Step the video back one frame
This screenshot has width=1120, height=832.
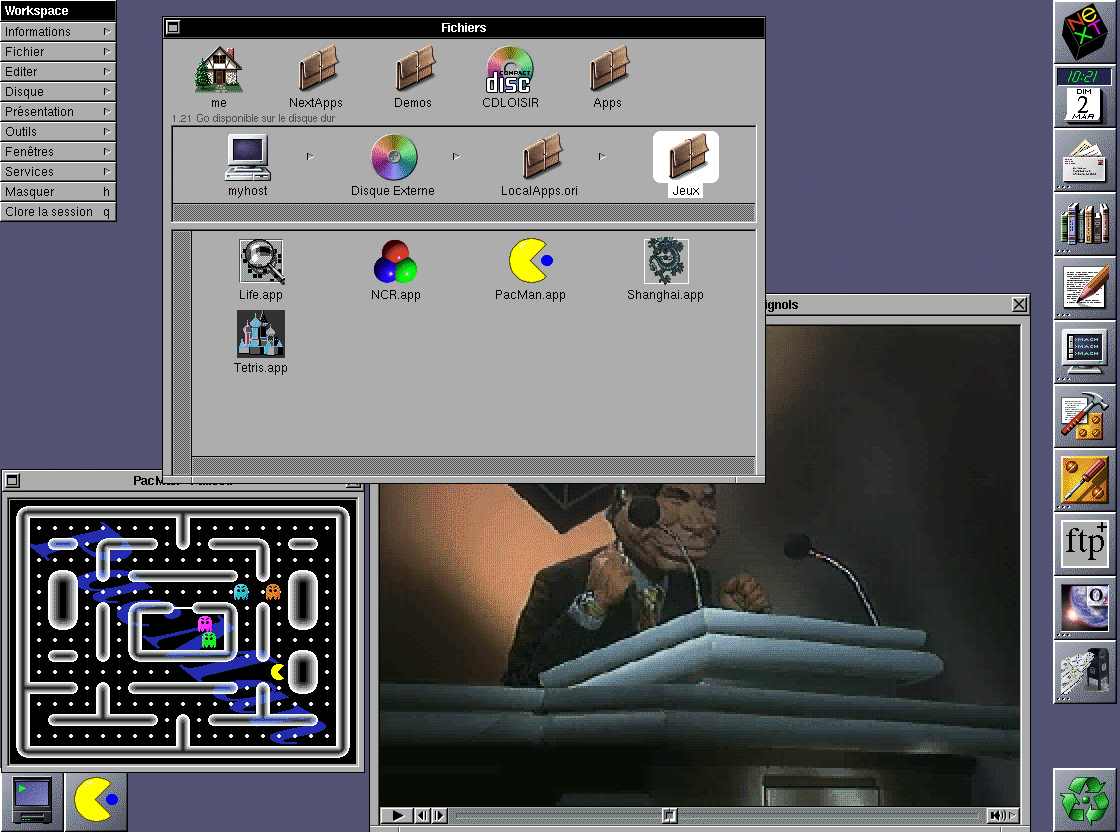tap(422, 815)
